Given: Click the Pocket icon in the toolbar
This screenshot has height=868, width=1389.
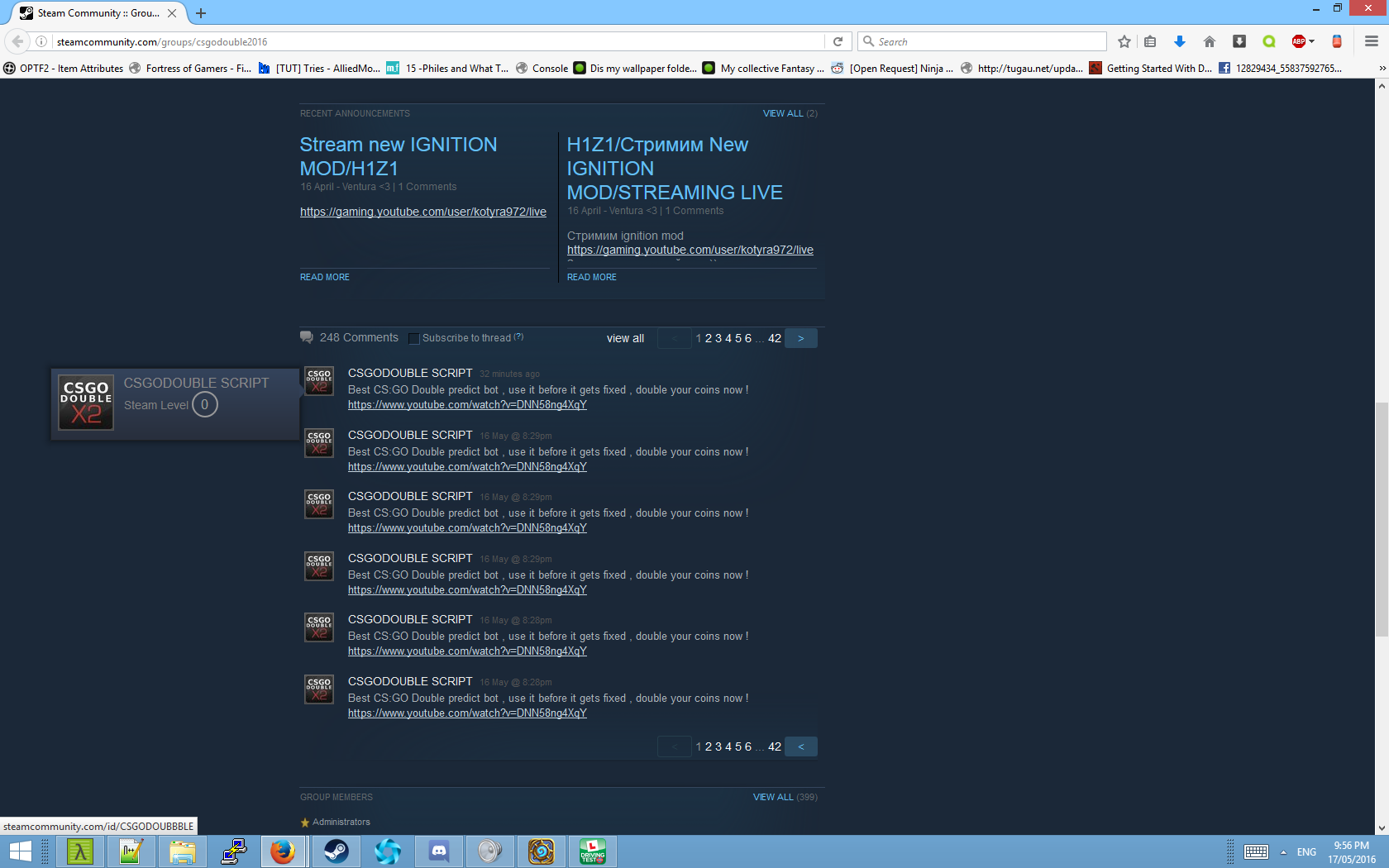Looking at the screenshot, I should click(1239, 41).
